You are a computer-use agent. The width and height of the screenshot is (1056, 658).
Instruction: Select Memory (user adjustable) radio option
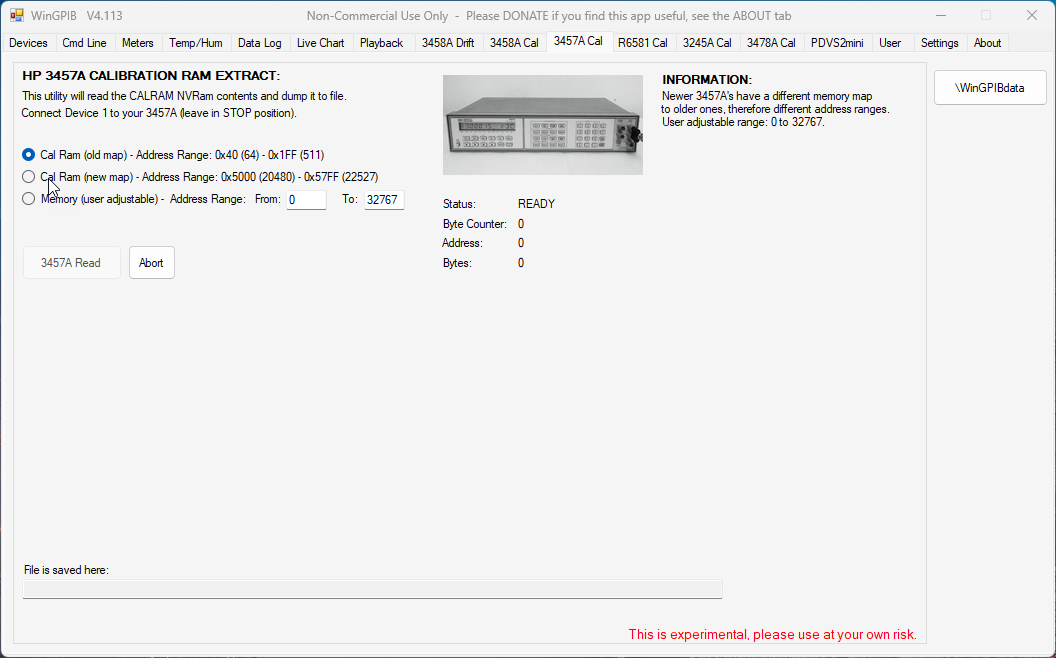coord(28,199)
